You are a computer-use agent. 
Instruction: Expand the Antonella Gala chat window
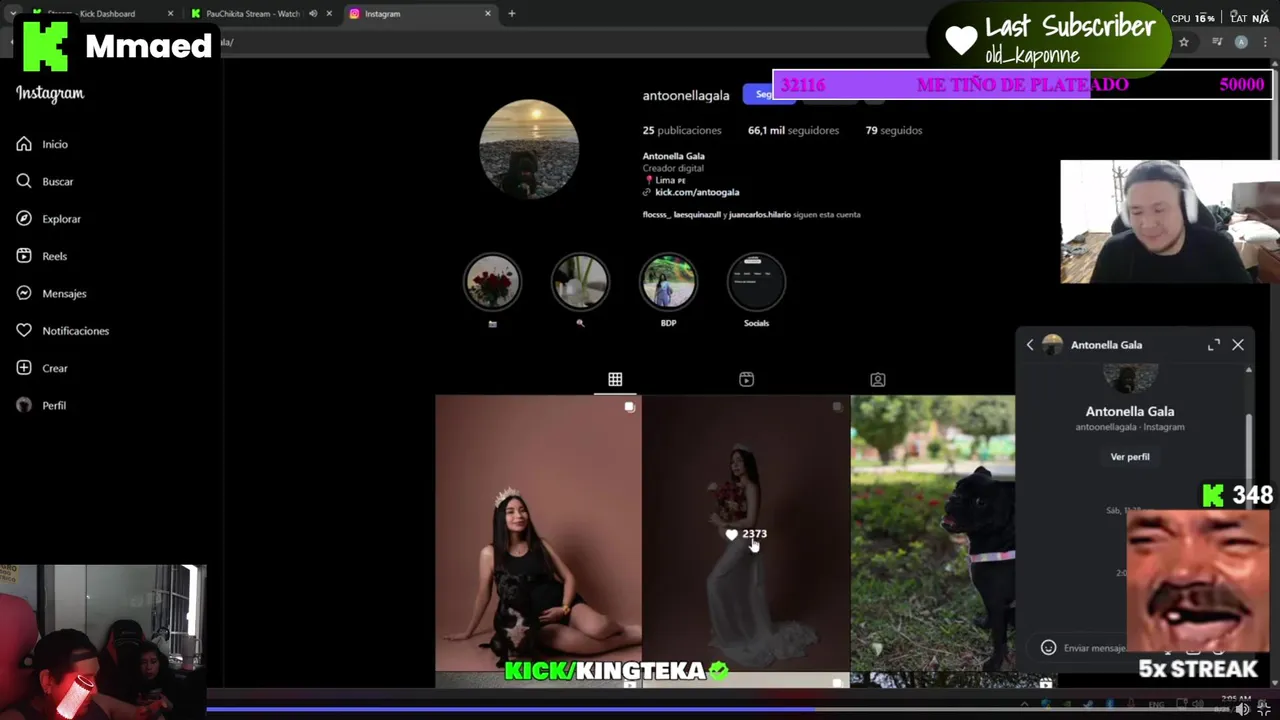tap(1213, 345)
